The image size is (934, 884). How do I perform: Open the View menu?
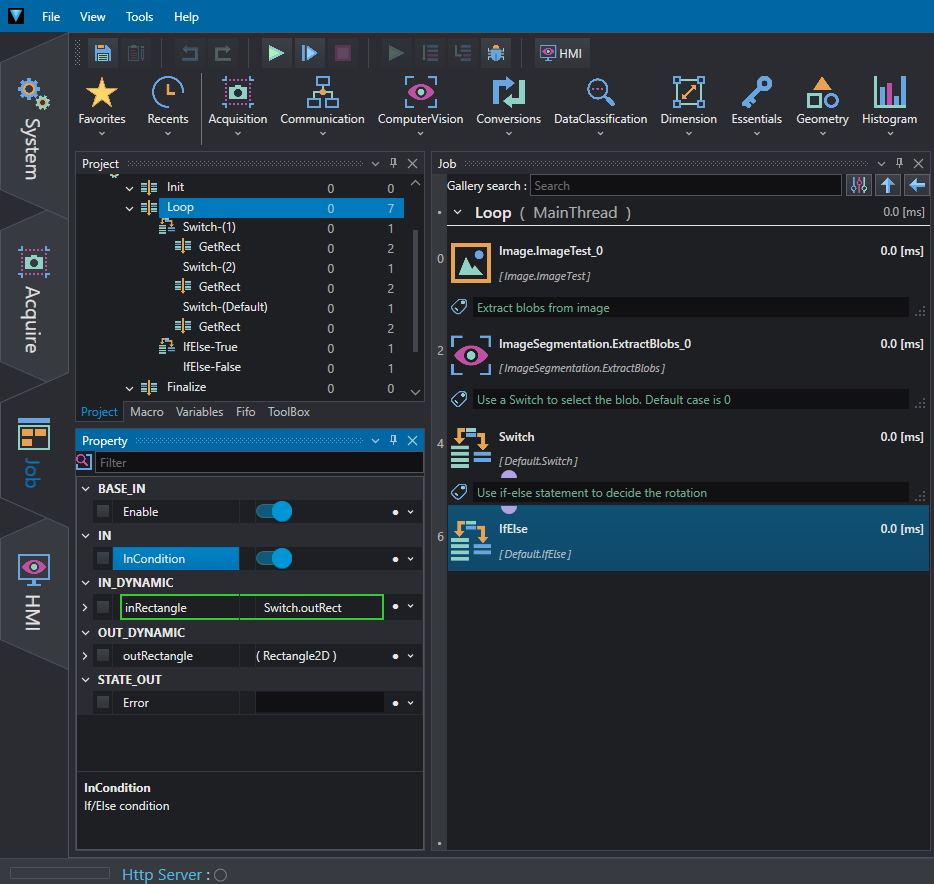[x=92, y=17]
